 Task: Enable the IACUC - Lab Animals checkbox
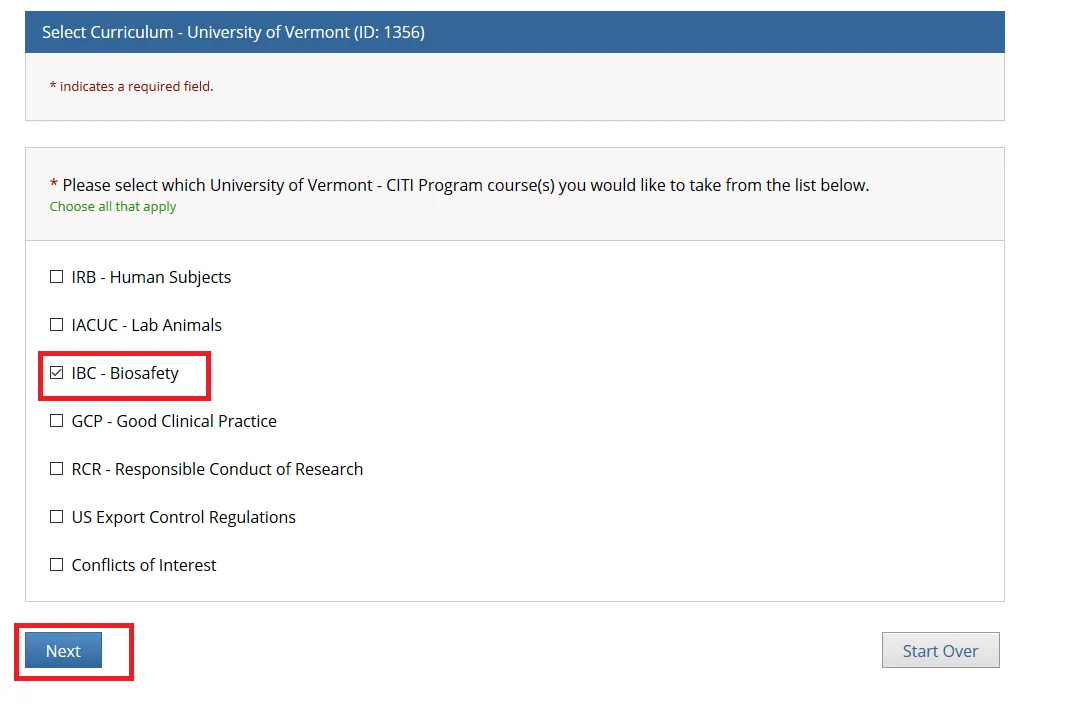[57, 325]
